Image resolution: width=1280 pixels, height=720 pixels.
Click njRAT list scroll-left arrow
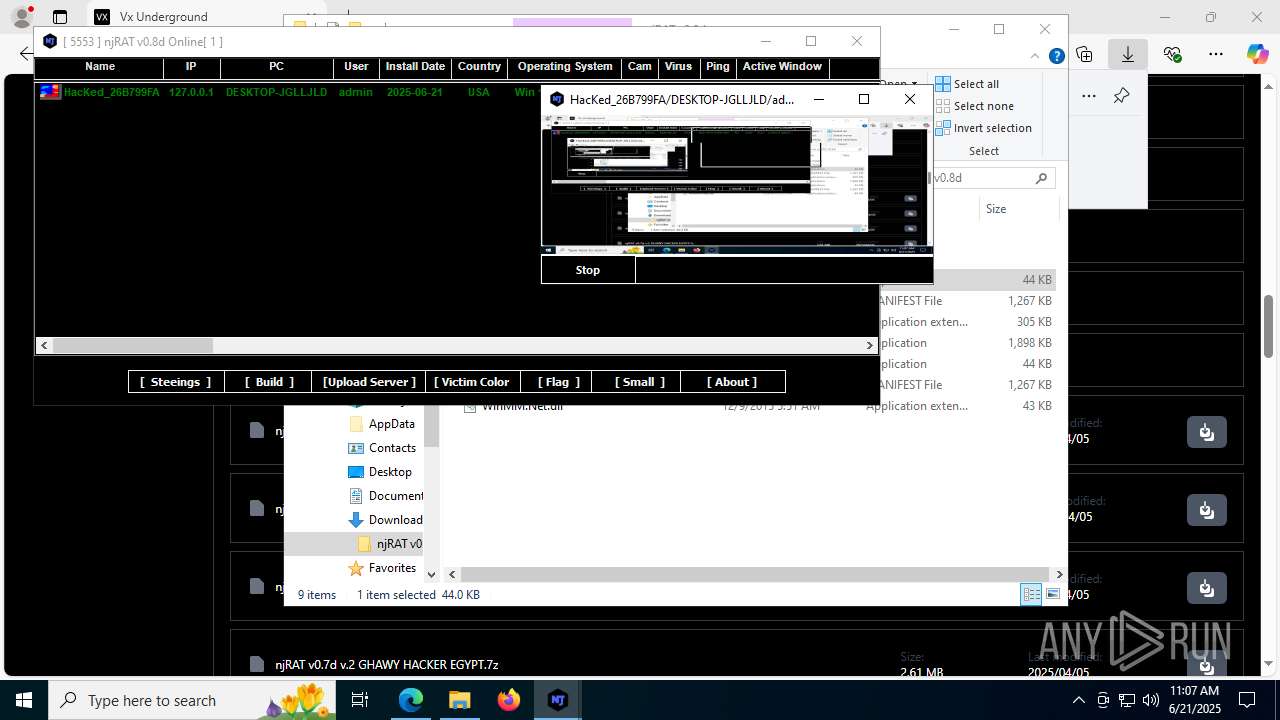pos(44,345)
